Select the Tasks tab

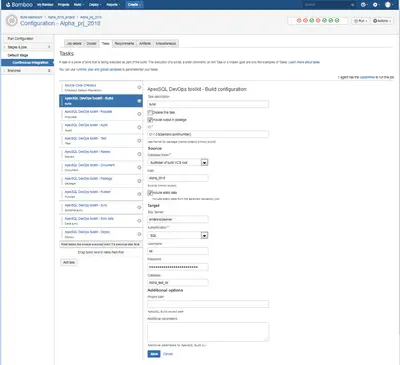[105, 43]
